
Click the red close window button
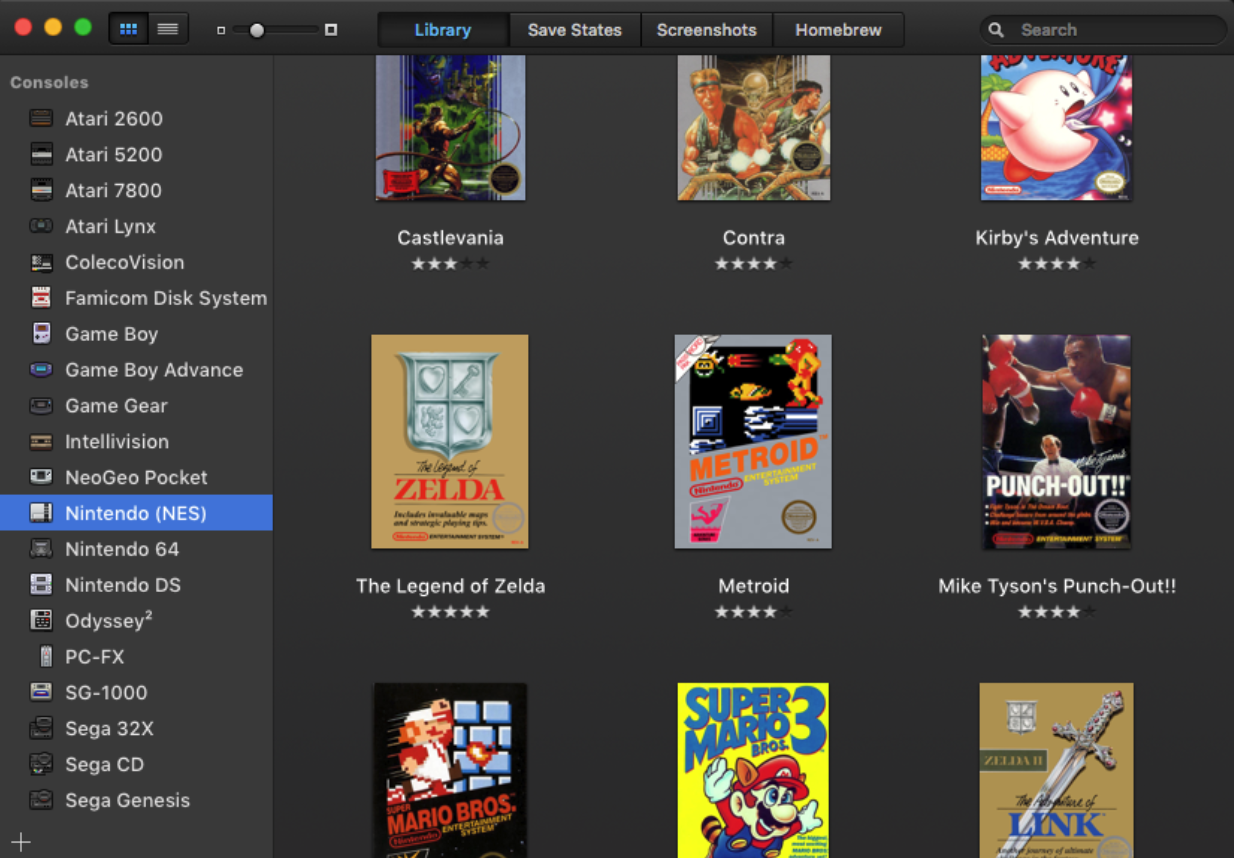[x=23, y=28]
